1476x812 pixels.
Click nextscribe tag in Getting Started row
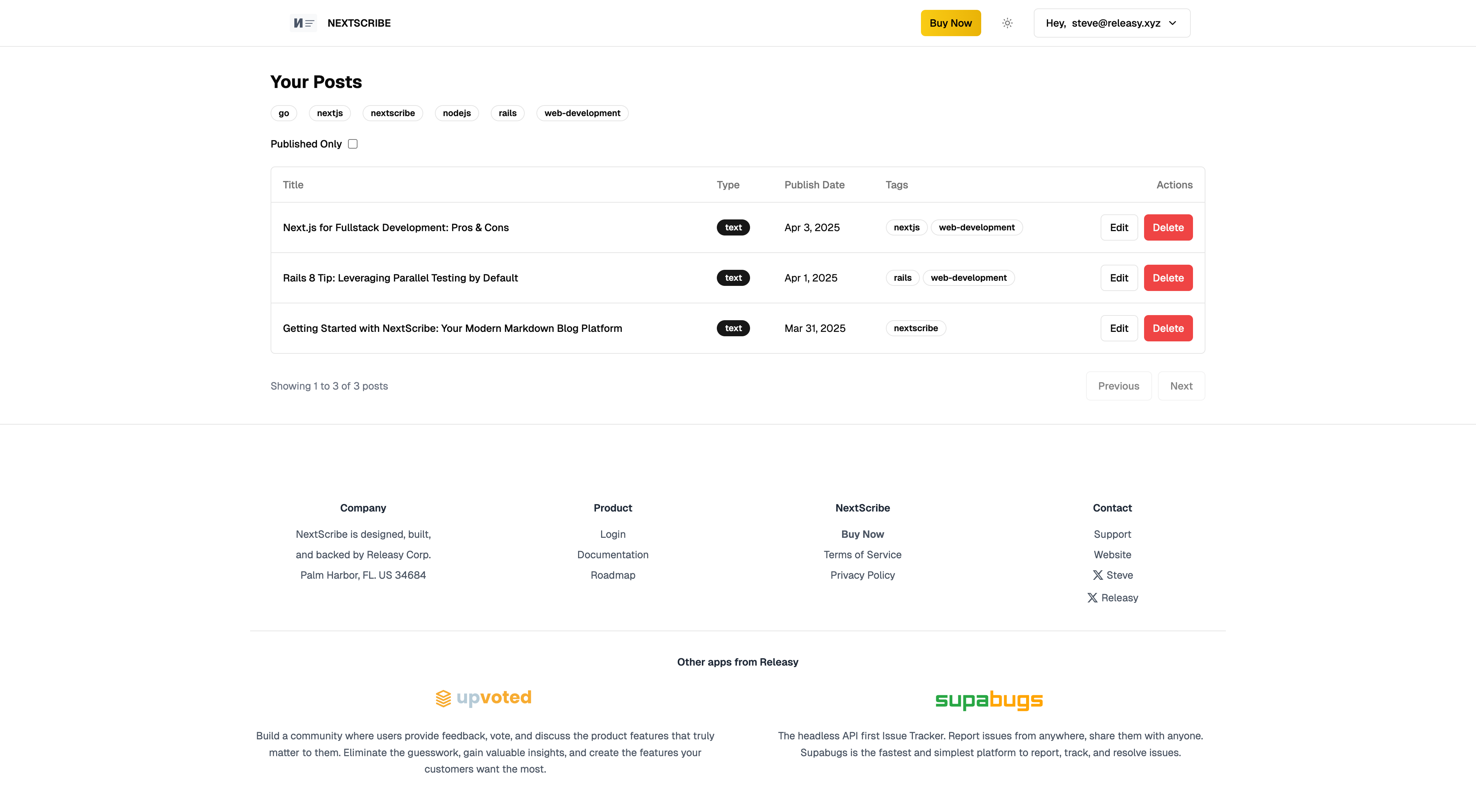click(x=915, y=328)
